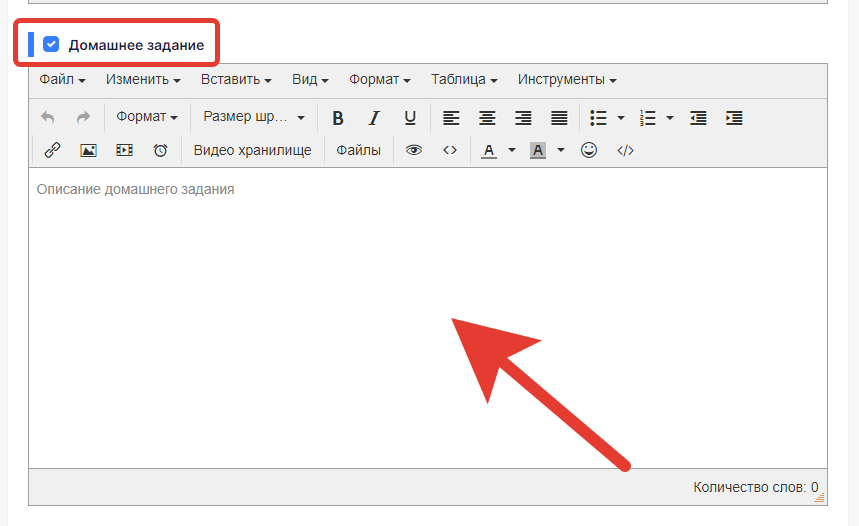Click the Видео хранилище button
Viewport: 859px width, 526px height.
(x=253, y=150)
